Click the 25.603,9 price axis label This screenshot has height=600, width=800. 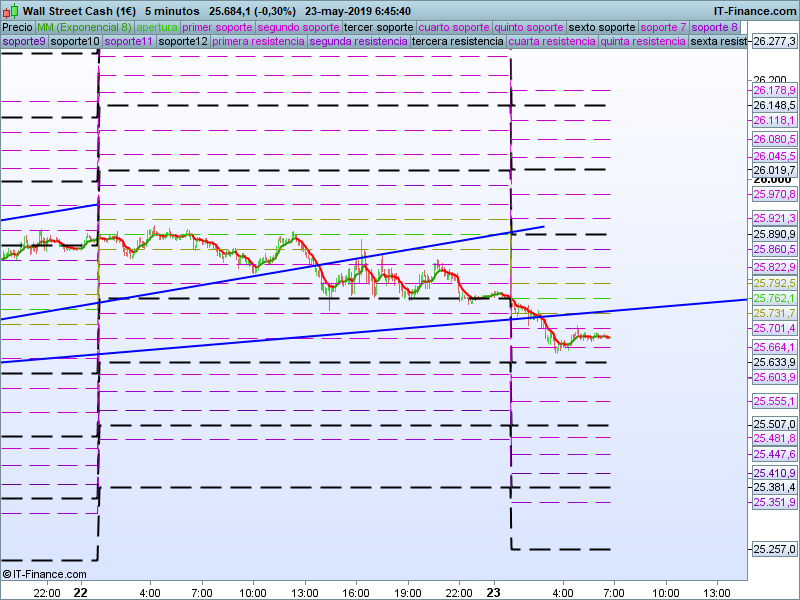pos(774,377)
